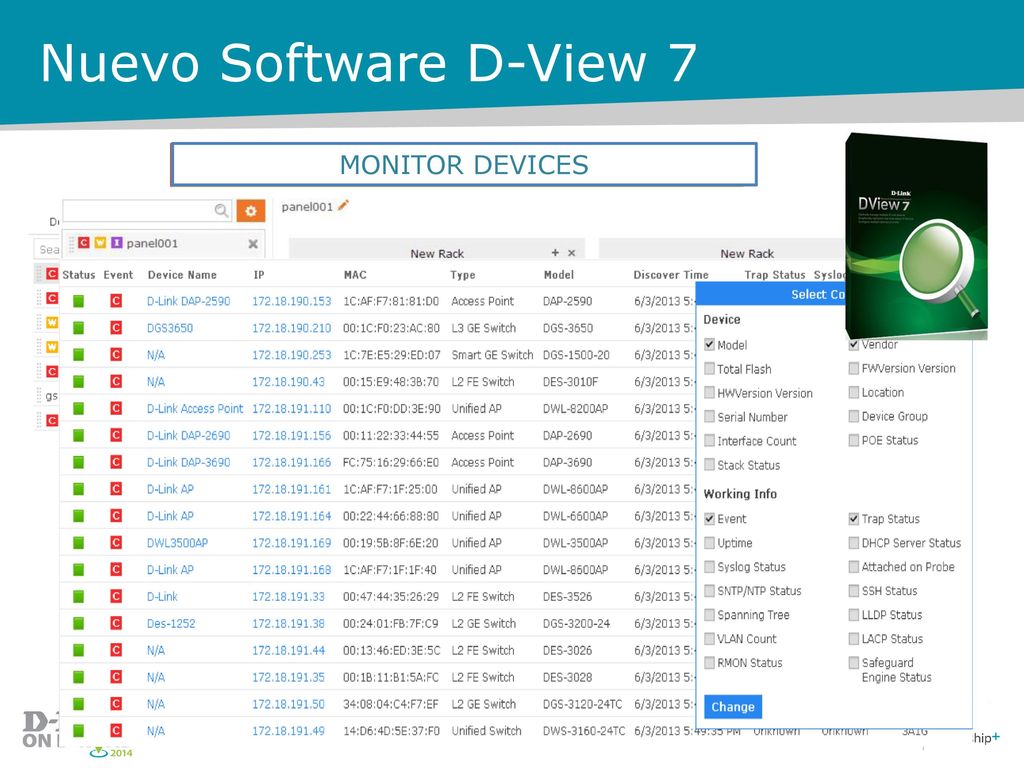Enable the Safeguard Engine Status checkbox

(x=854, y=663)
